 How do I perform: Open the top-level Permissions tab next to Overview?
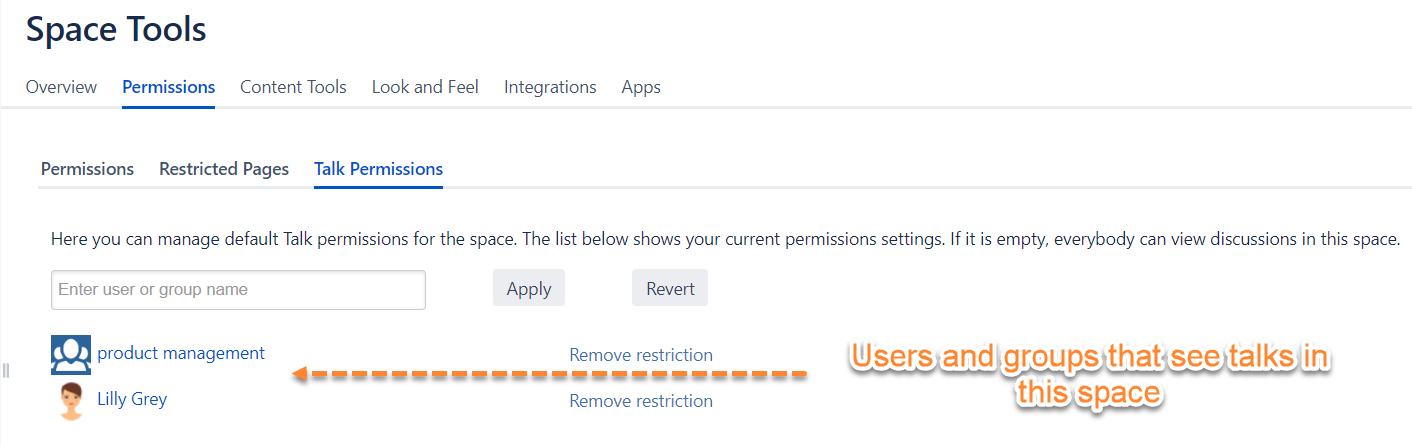point(168,87)
